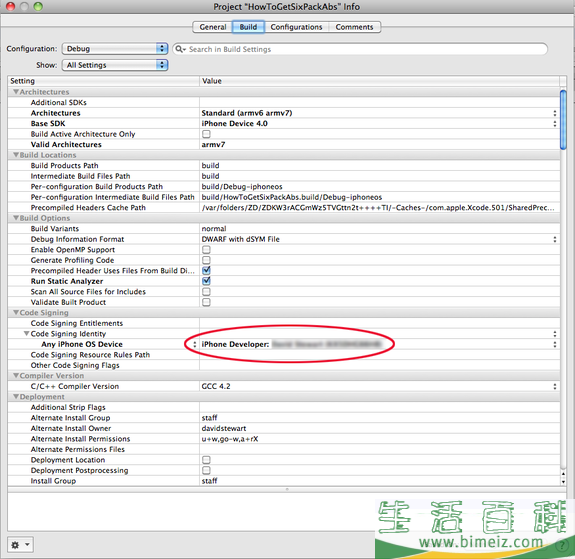Click the settings table vertical scrollbar thumb
The image size is (575, 559).
pyautogui.click(x=563, y=120)
